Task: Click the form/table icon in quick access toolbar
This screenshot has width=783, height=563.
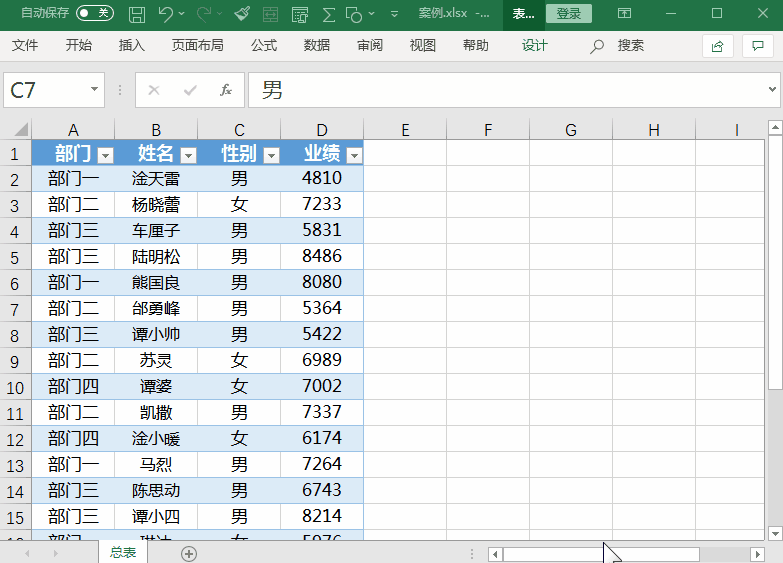Action: pyautogui.click(x=300, y=14)
